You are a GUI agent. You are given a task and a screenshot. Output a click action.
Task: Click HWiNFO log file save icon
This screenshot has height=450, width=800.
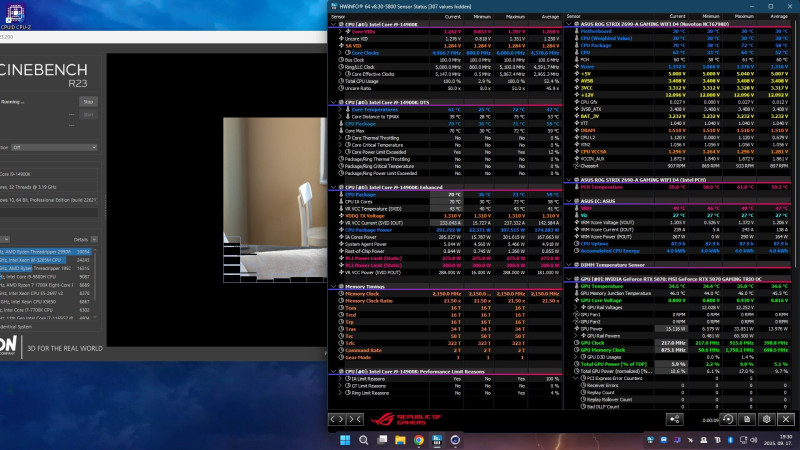(x=747, y=419)
